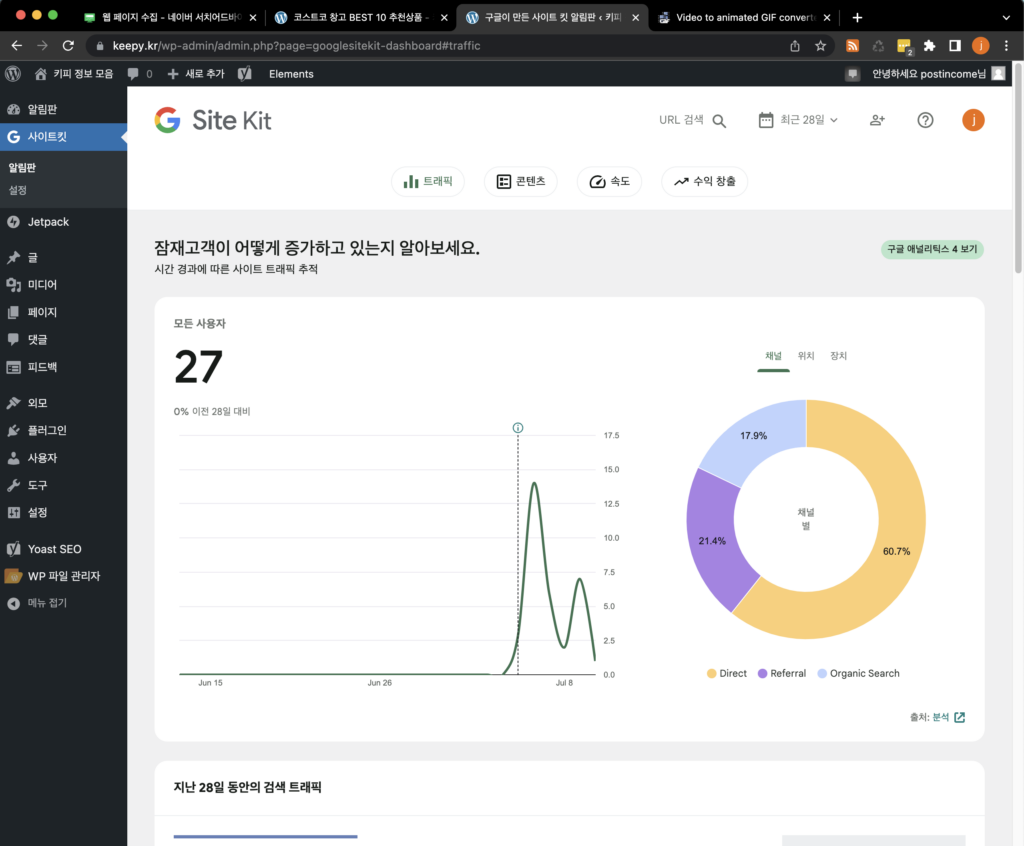Open the yellow notes extension icon
This screenshot has height=846, width=1024.
[x=904, y=46]
